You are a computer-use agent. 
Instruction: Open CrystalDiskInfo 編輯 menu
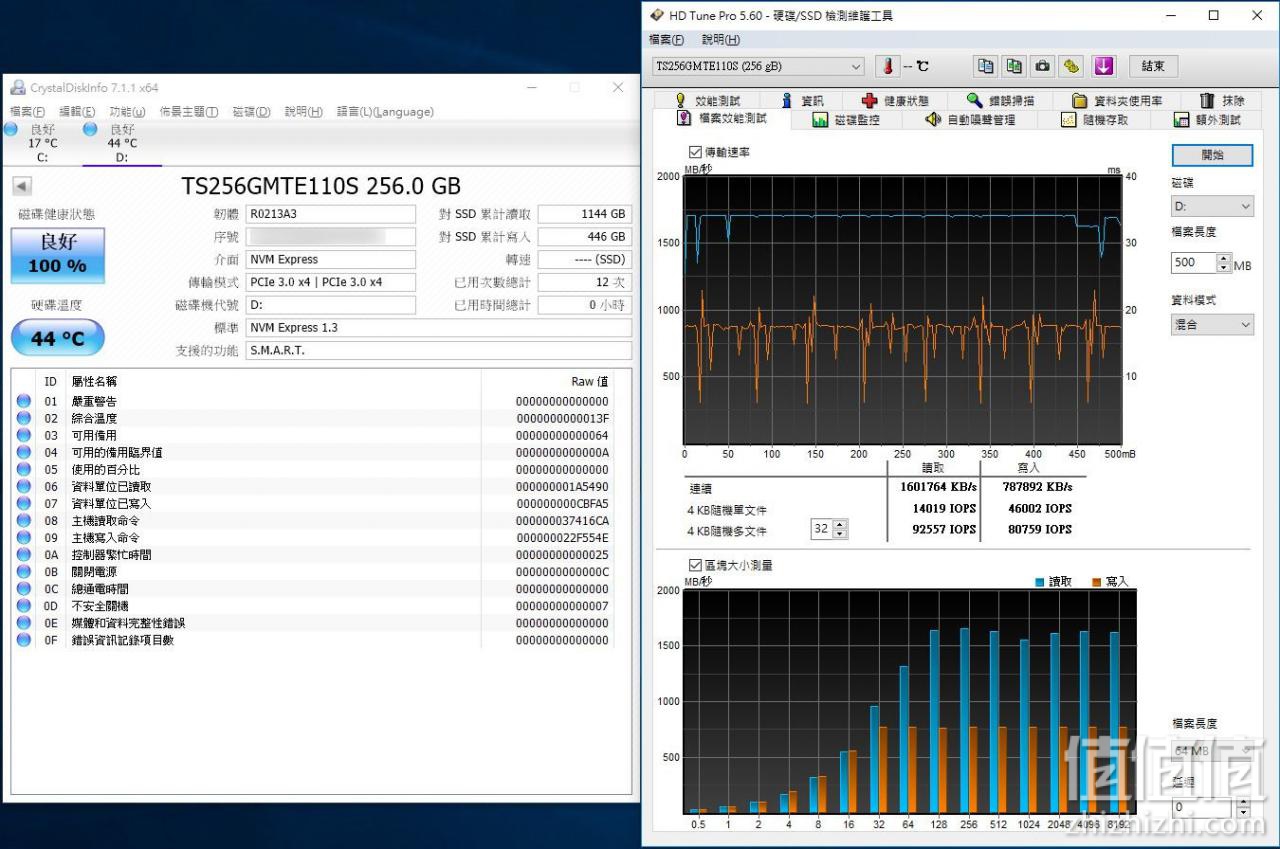click(77, 112)
